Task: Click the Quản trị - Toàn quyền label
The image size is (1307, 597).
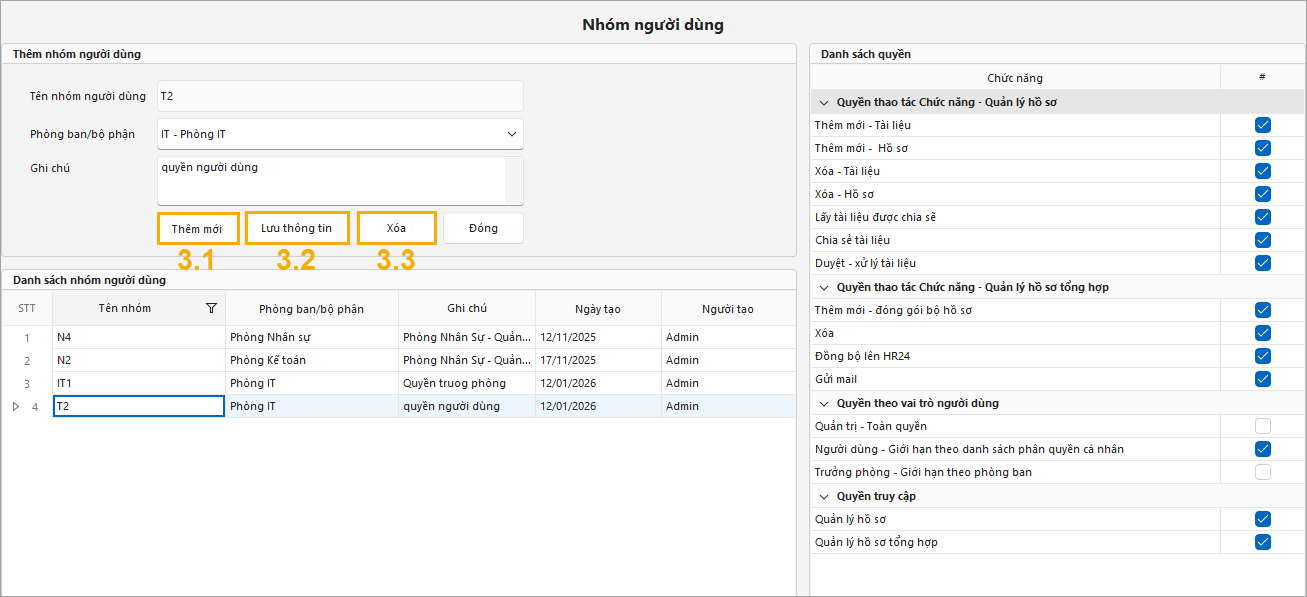Action: [x=870, y=426]
